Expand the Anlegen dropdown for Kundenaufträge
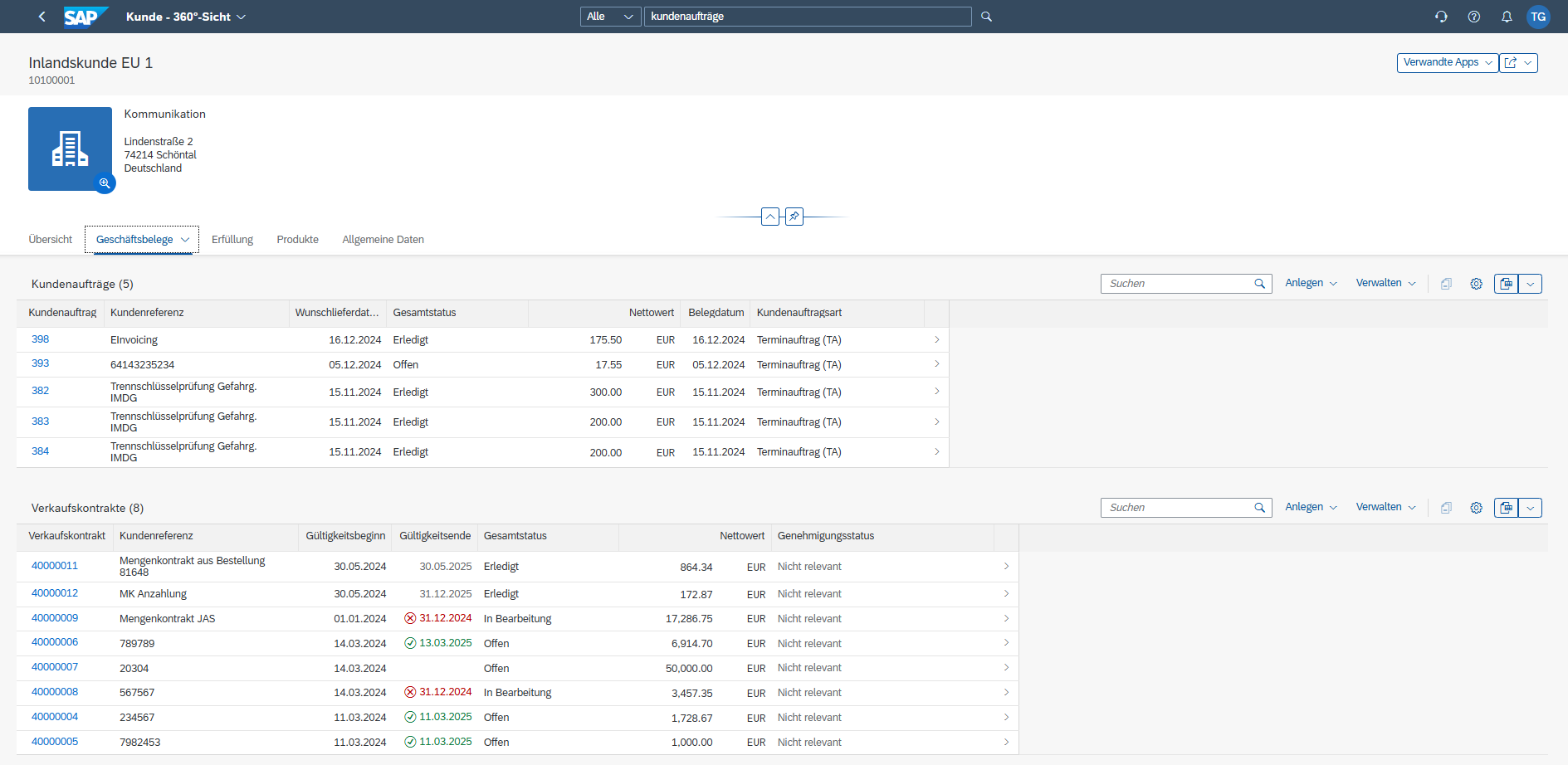 point(1311,283)
